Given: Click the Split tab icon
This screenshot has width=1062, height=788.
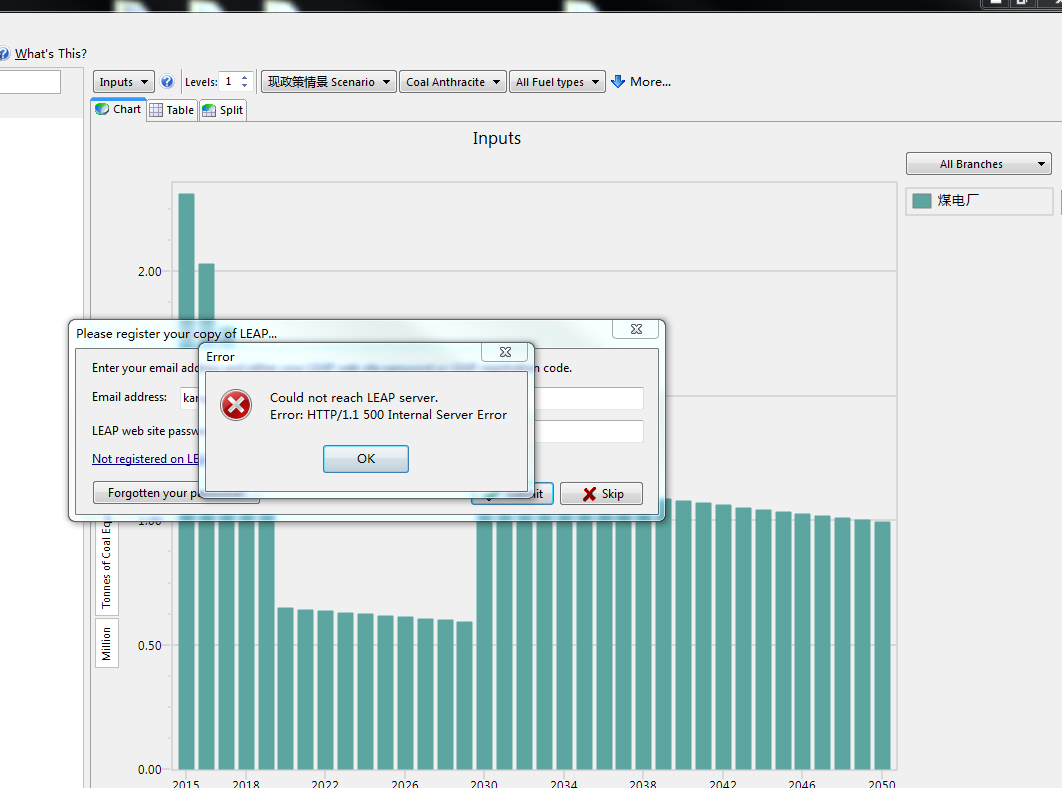Looking at the screenshot, I should pos(209,110).
